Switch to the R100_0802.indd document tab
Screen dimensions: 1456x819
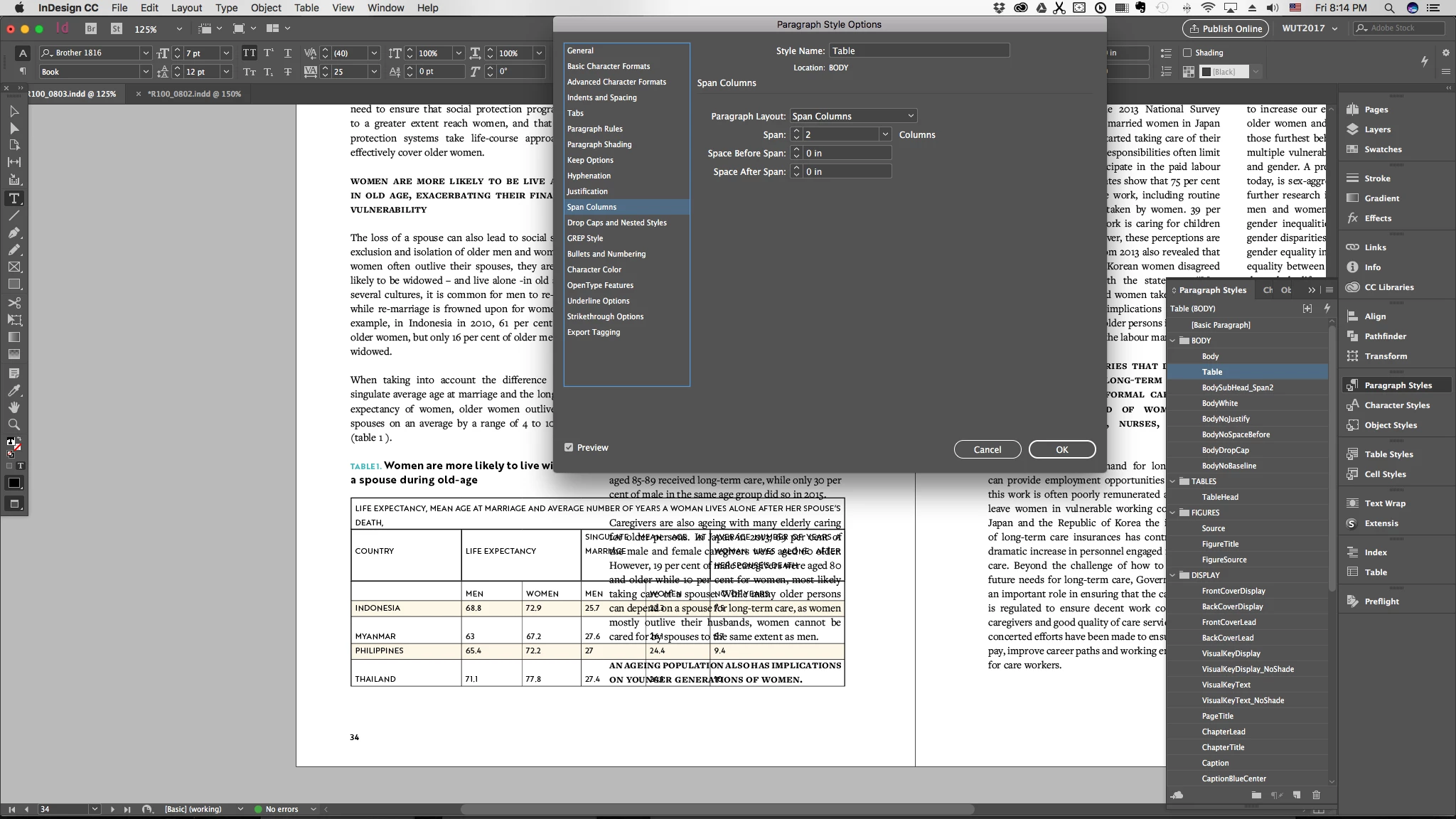click(x=193, y=94)
